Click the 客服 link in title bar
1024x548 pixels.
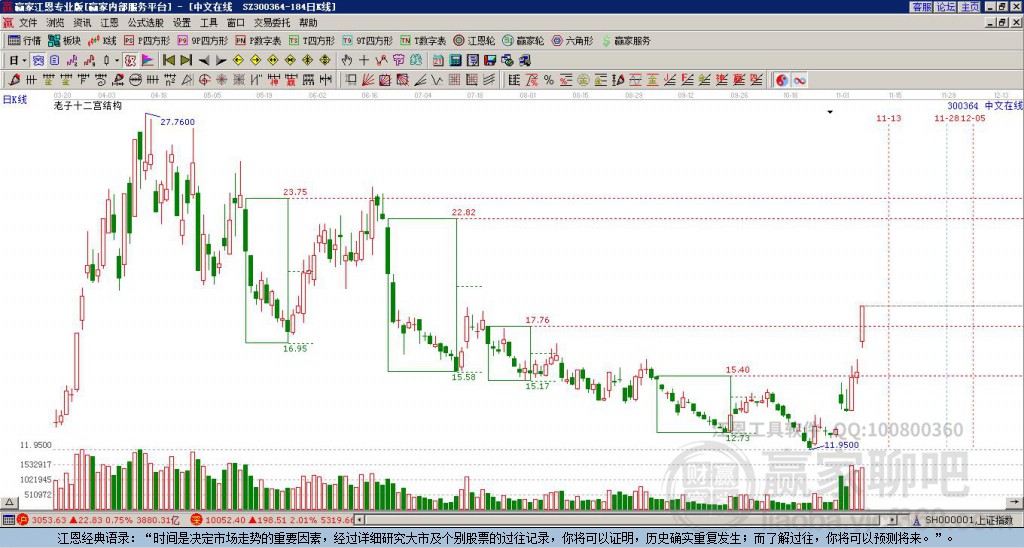point(921,7)
